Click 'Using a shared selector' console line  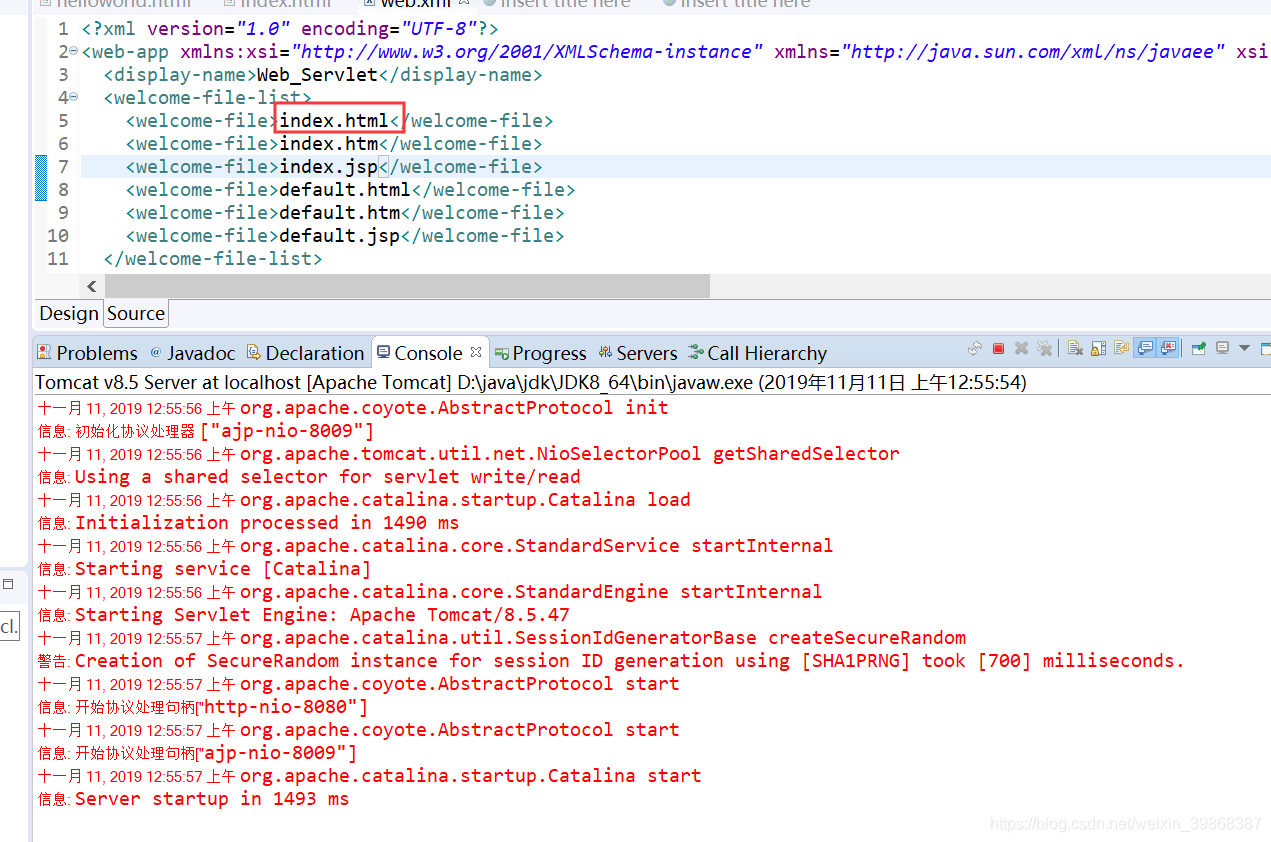309,477
